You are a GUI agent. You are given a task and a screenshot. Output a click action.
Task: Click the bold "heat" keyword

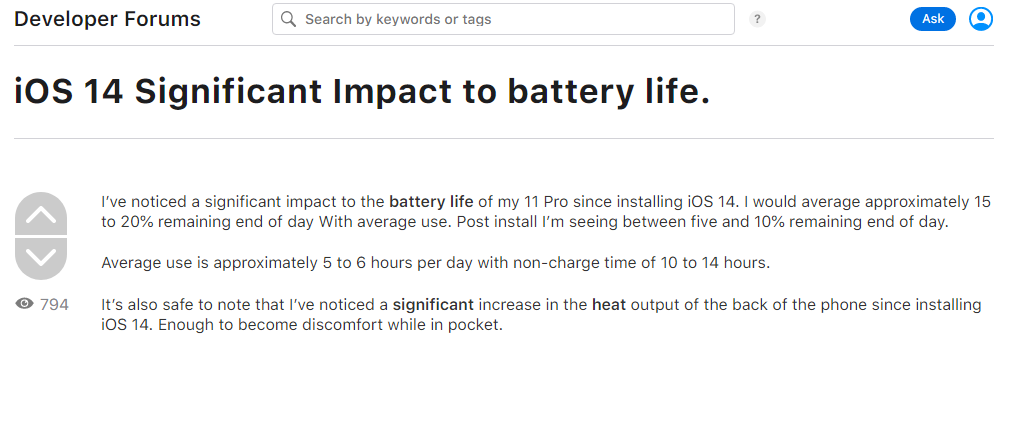pos(609,304)
